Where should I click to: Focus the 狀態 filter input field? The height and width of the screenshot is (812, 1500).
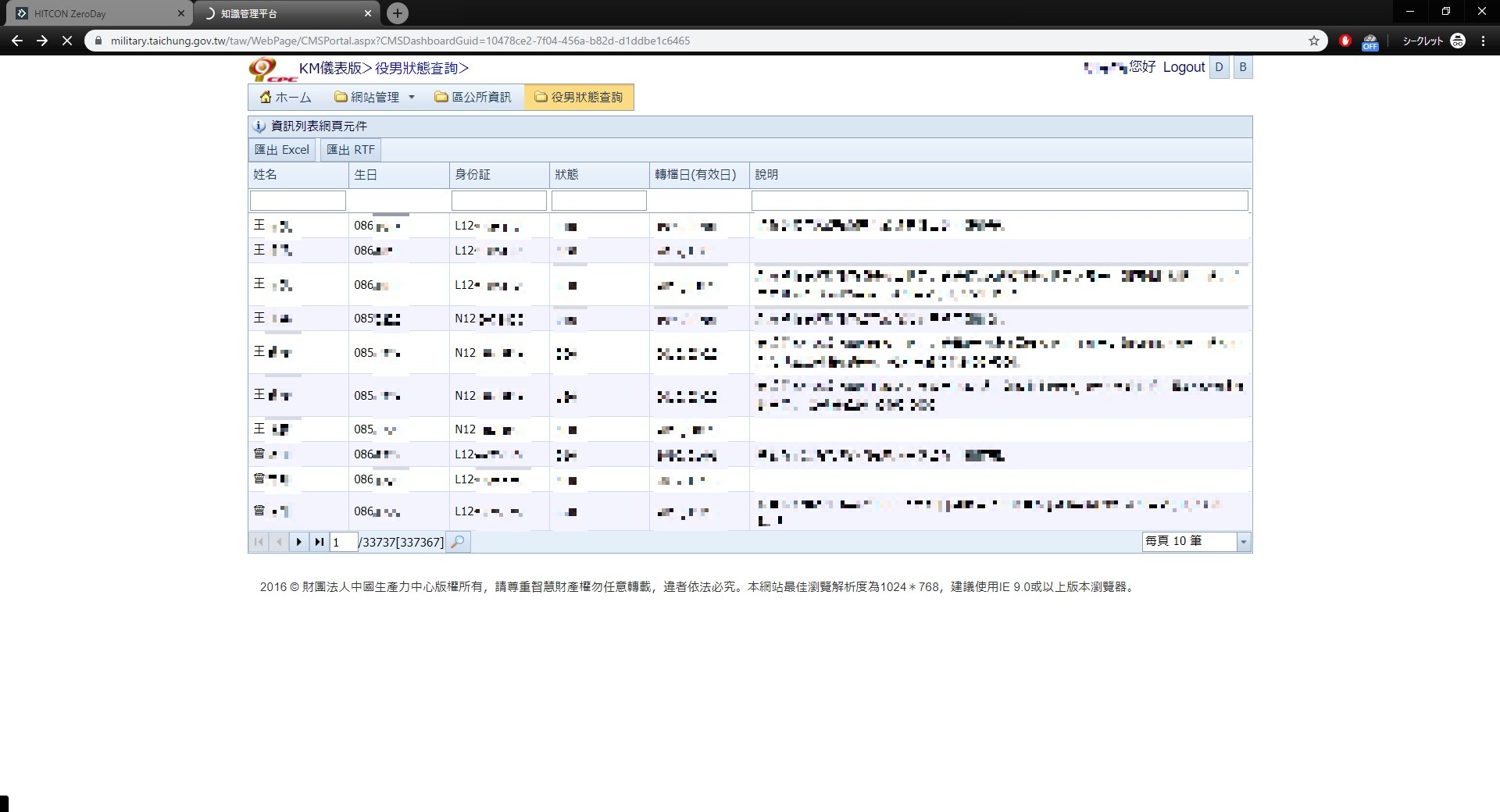click(x=599, y=201)
